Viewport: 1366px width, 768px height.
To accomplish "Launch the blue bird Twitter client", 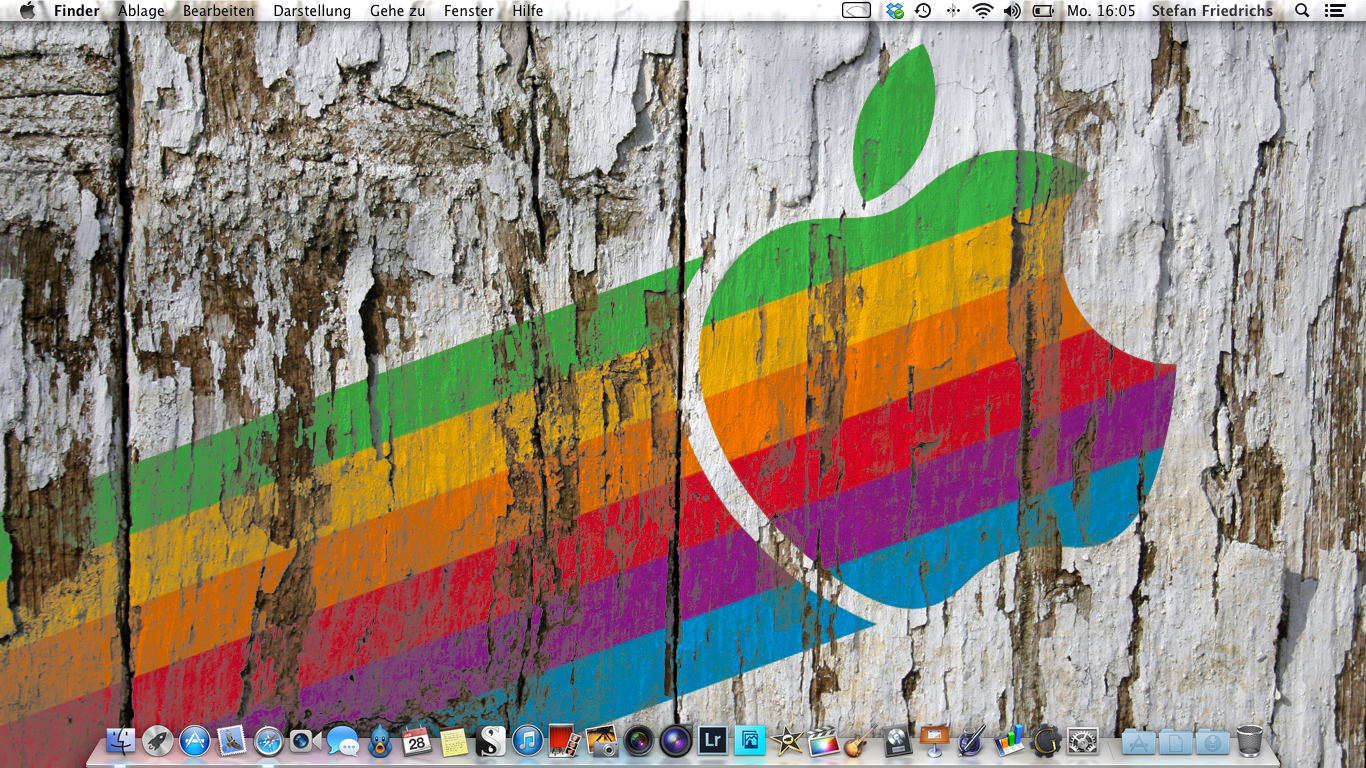I will click(x=379, y=741).
